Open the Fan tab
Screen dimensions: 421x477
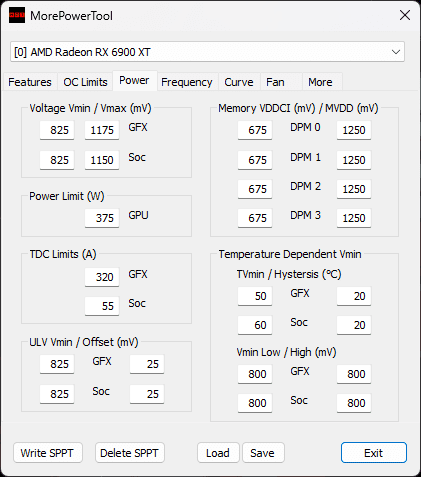click(x=275, y=82)
